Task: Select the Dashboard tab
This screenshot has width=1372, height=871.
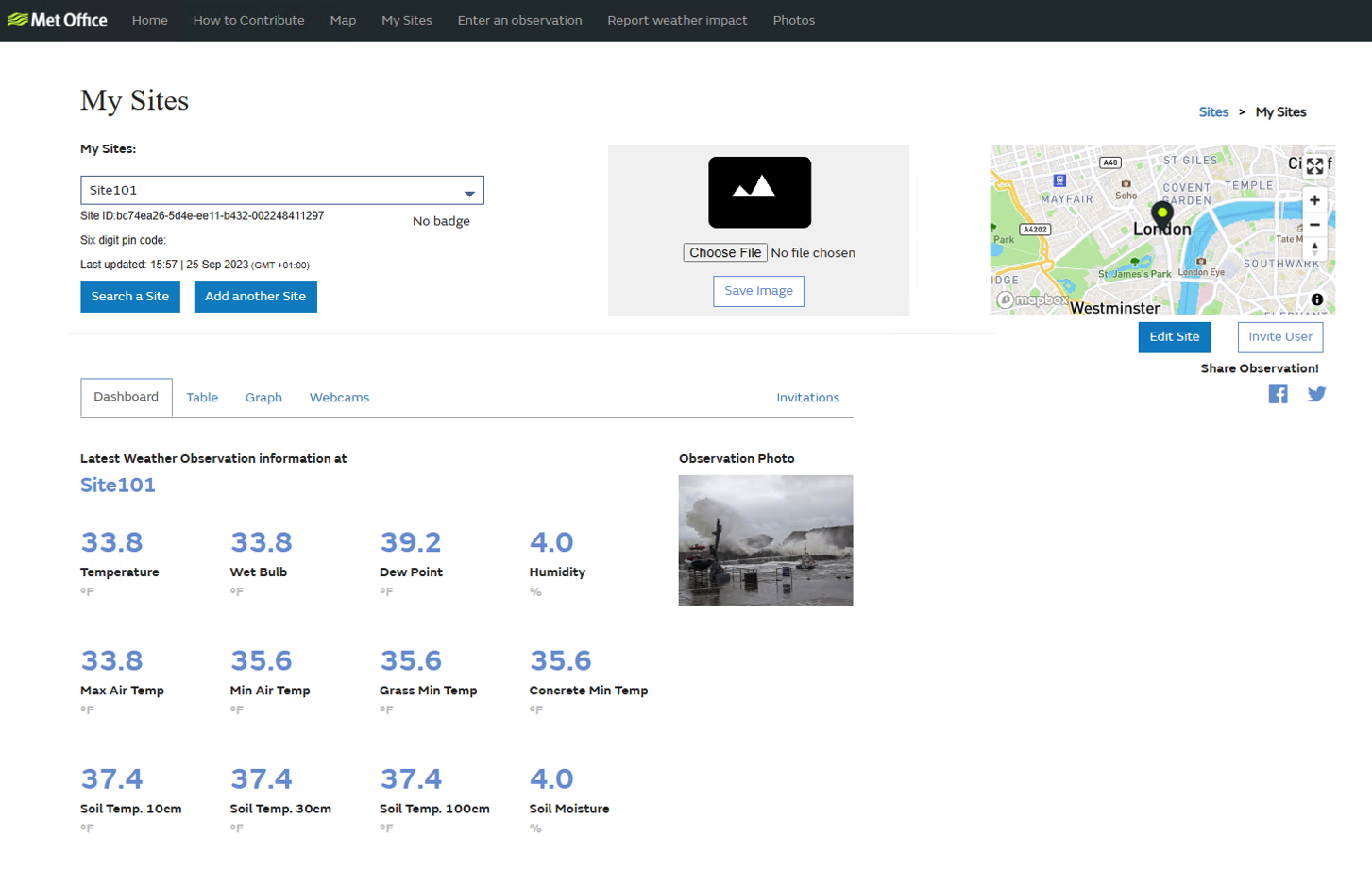Action: coord(127,397)
